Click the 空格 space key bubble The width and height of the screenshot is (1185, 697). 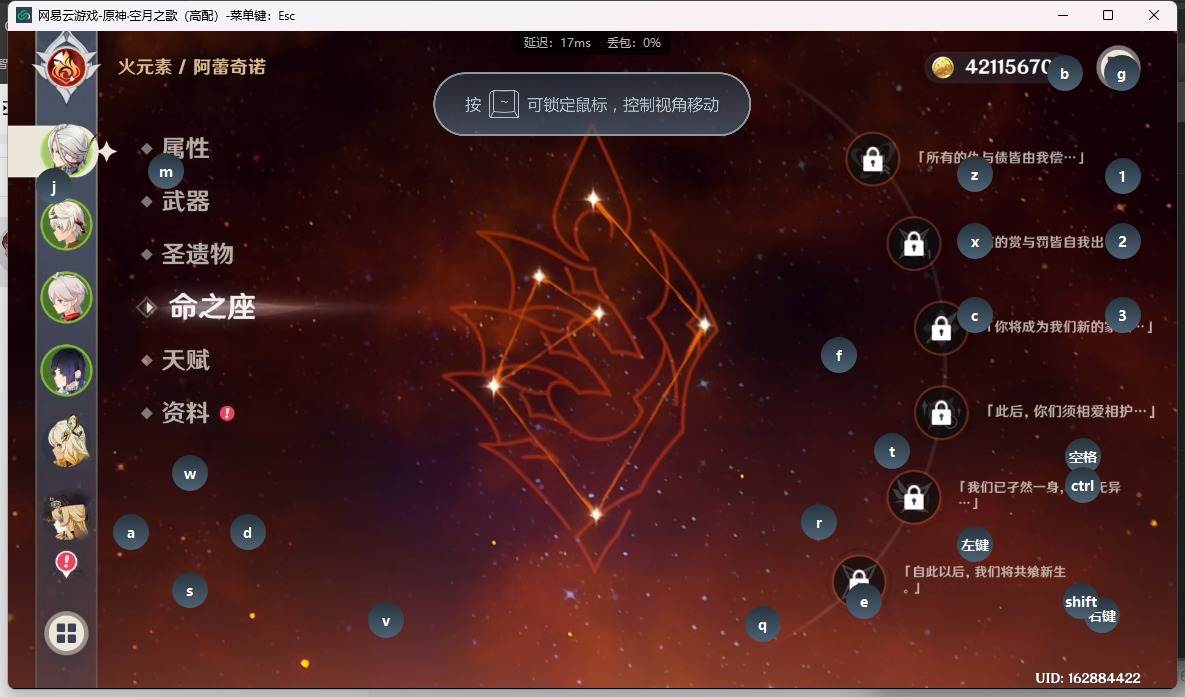[x=1082, y=457]
